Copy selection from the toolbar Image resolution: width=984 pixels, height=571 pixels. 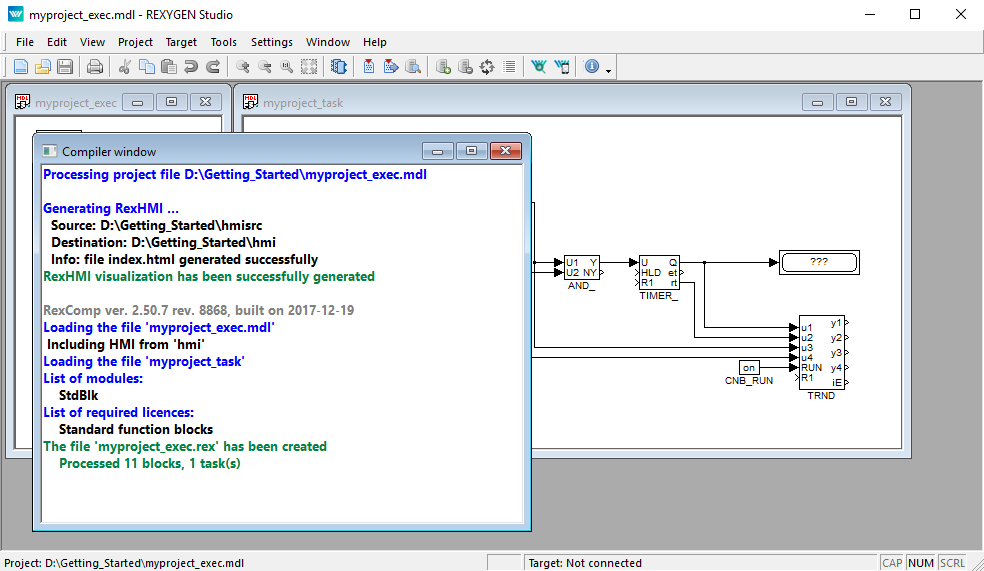click(147, 67)
